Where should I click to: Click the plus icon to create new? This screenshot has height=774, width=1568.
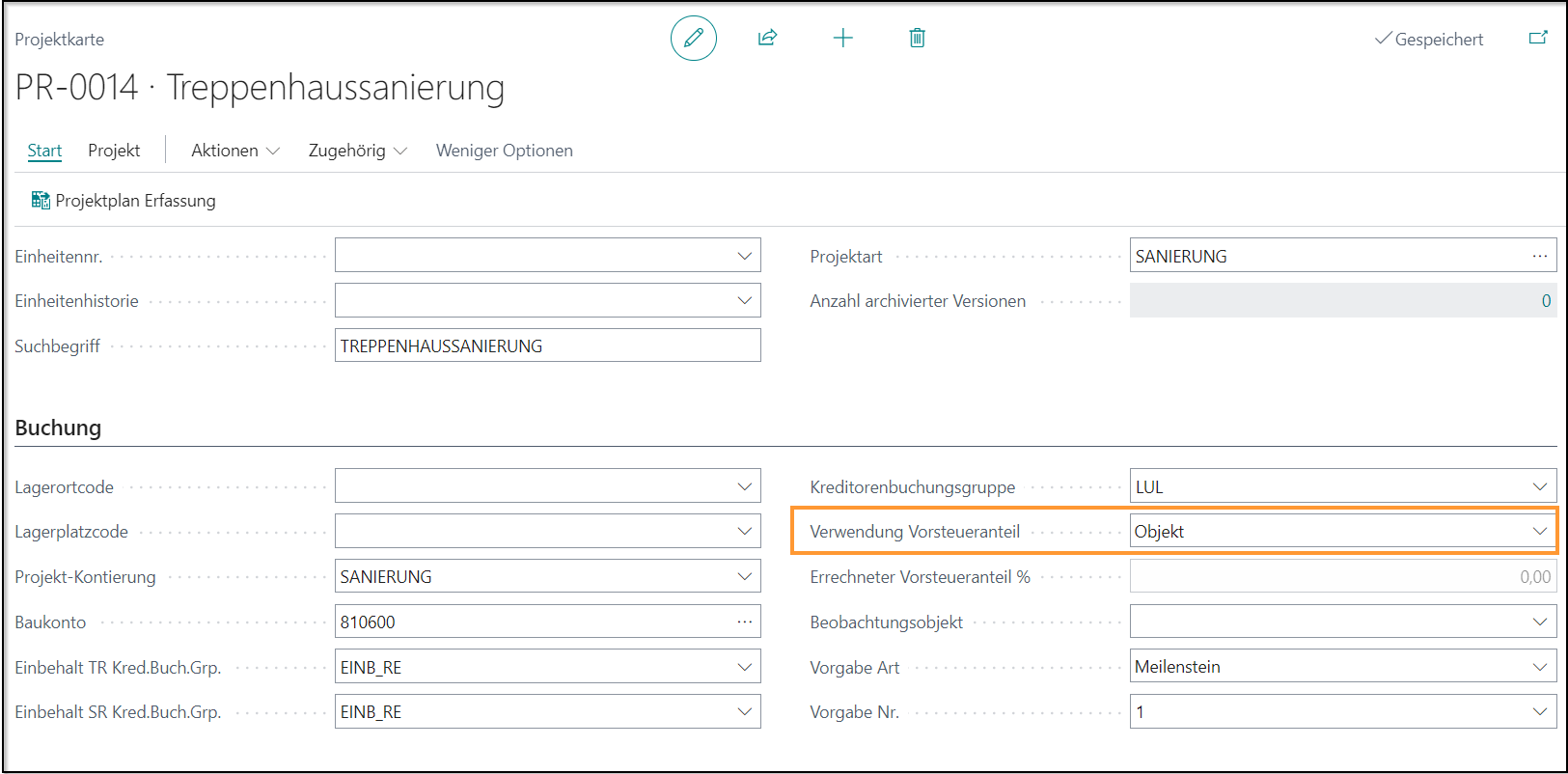coord(842,39)
